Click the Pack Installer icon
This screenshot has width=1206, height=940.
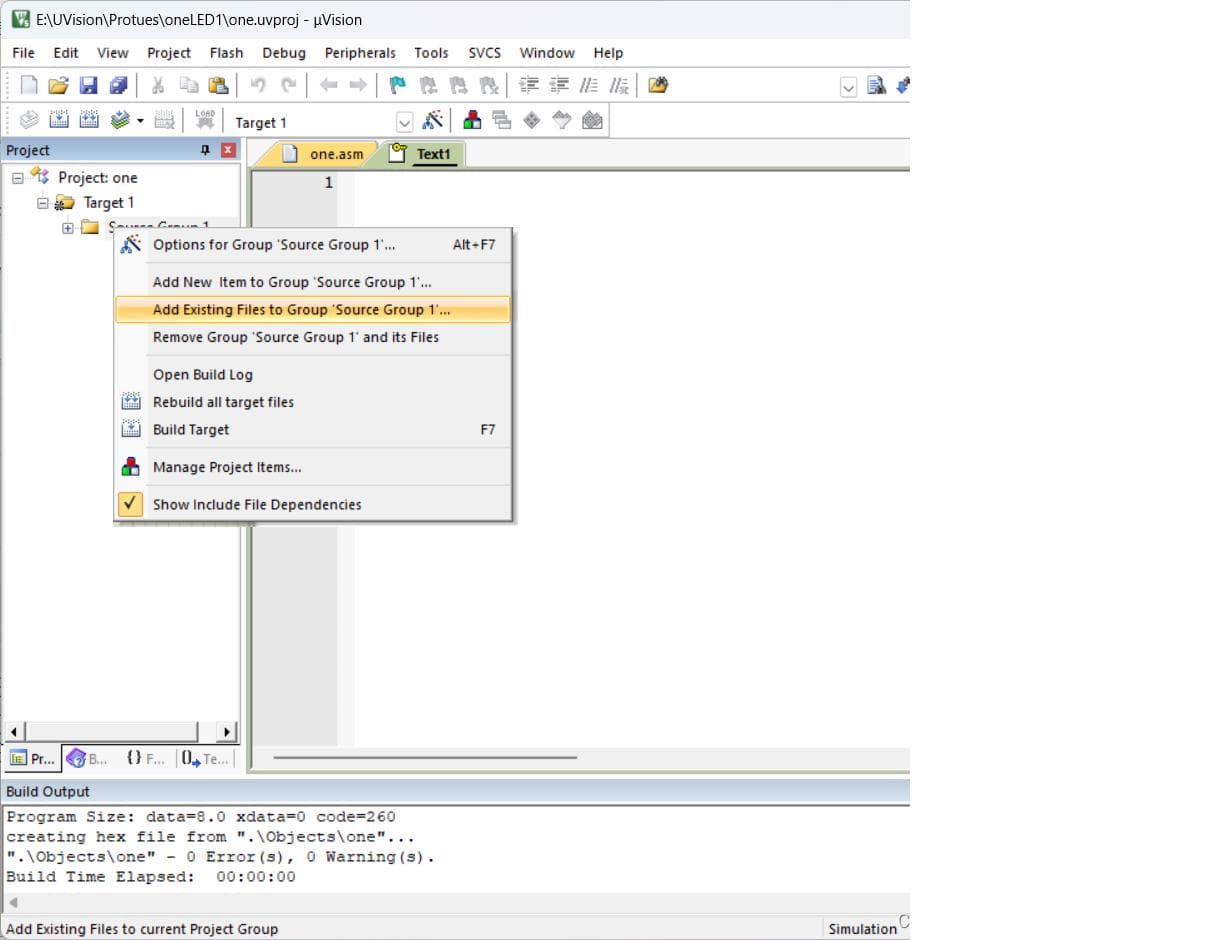coord(592,121)
